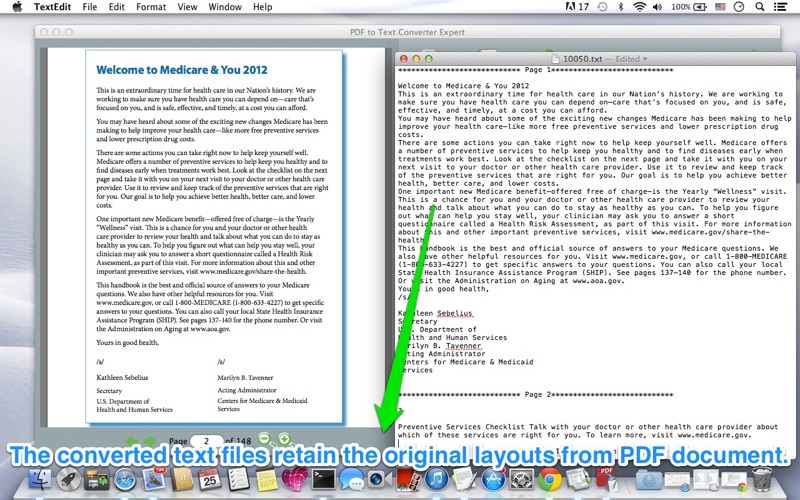This screenshot has width=800, height=500.
Task: Open Safari compass in the Dock
Action: coord(125,479)
